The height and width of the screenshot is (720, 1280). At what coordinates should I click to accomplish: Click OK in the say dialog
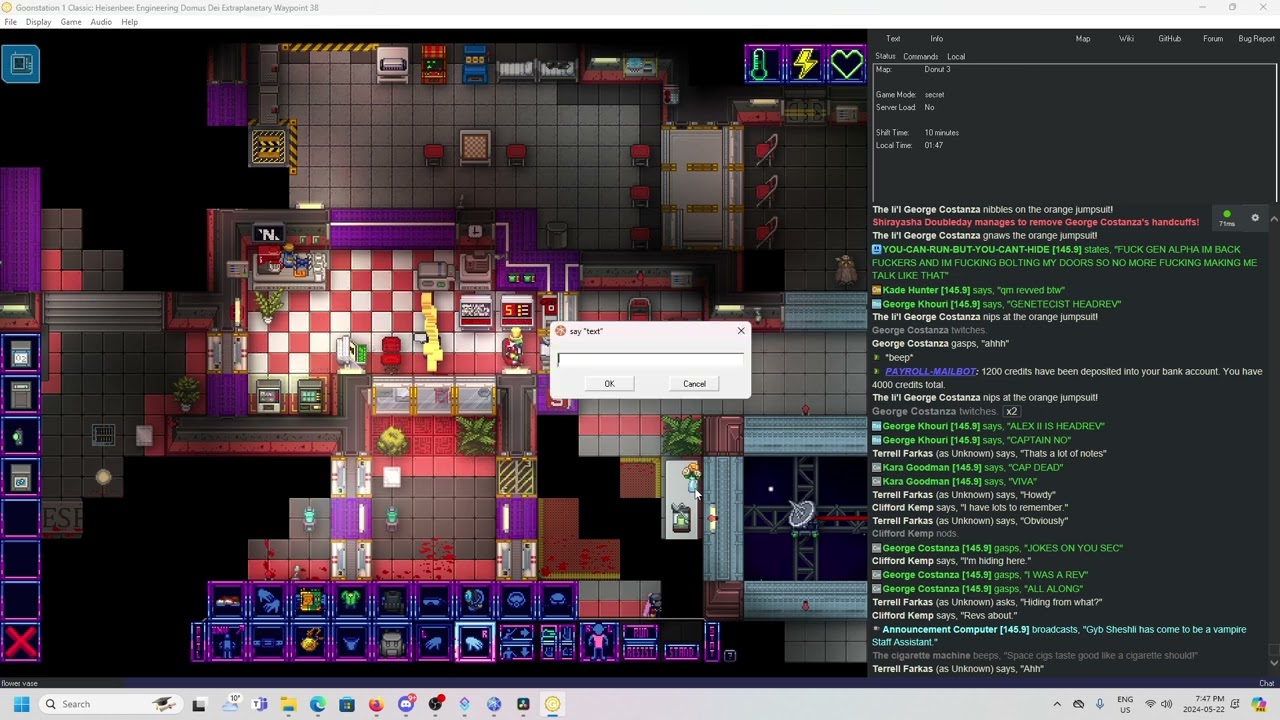point(609,384)
